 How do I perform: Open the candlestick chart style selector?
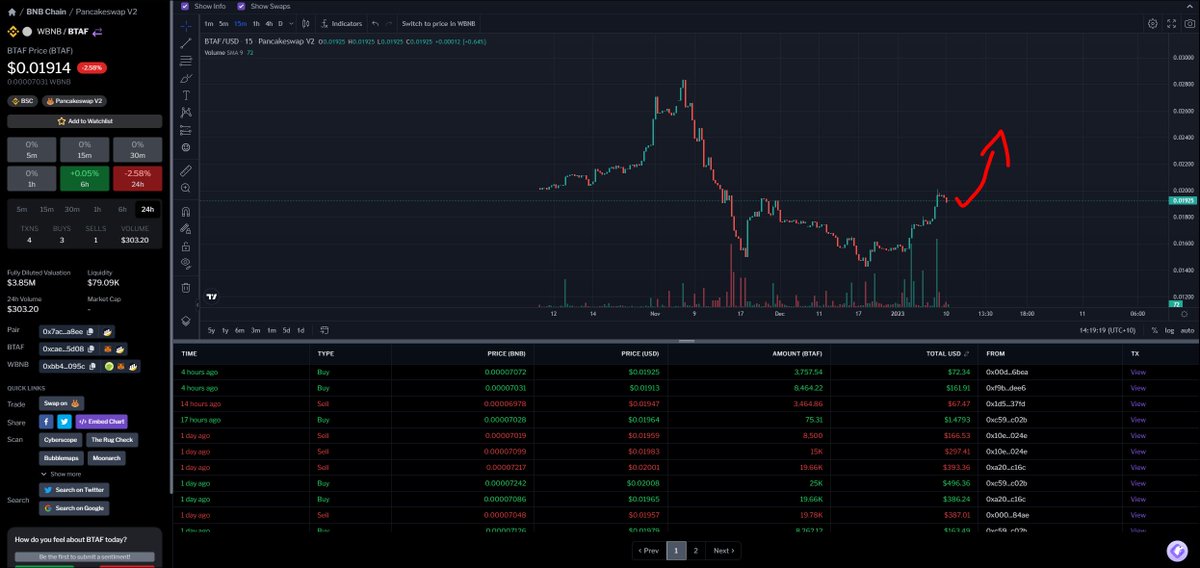pos(305,22)
